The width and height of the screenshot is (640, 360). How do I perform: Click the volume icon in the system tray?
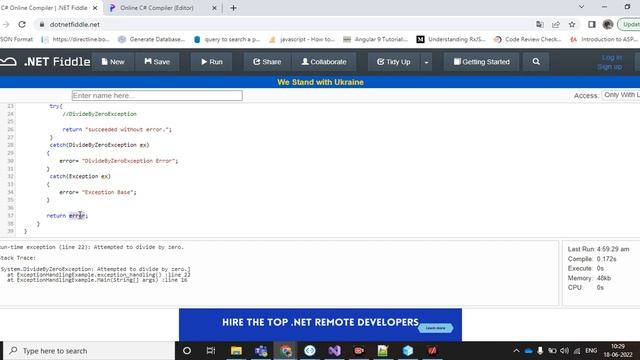pos(564,351)
